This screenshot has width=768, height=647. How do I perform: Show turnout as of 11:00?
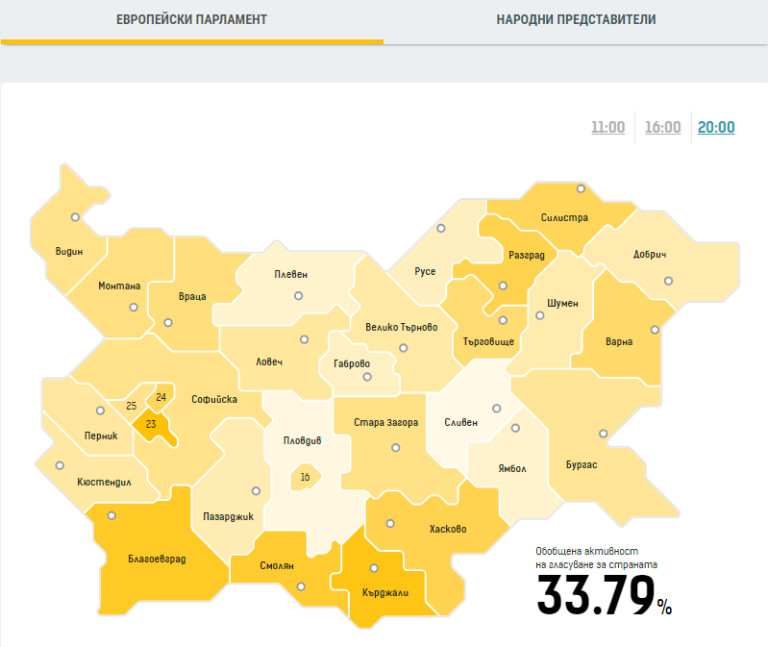tap(608, 128)
